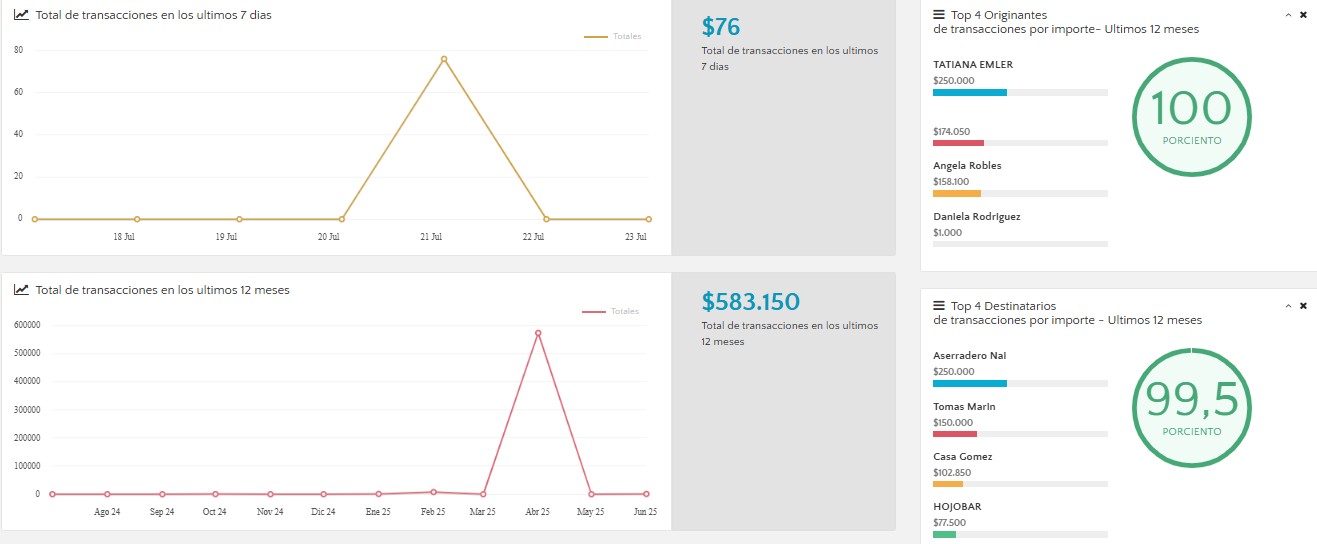The image size is (1317, 544).
Task: Click the Feb 25 data point on pink line
Action: pyautogui.click(x=433, y=492)
